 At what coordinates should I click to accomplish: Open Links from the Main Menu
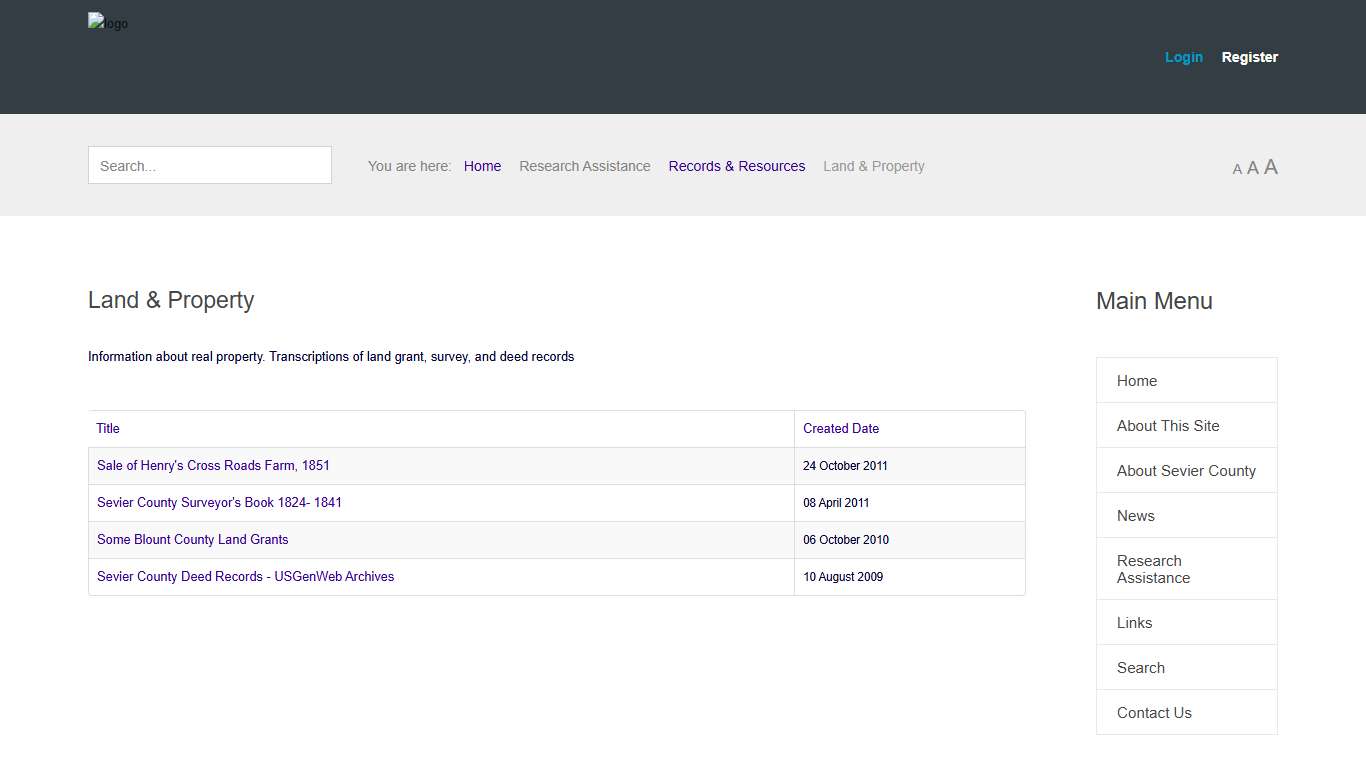coord(1134,623)
